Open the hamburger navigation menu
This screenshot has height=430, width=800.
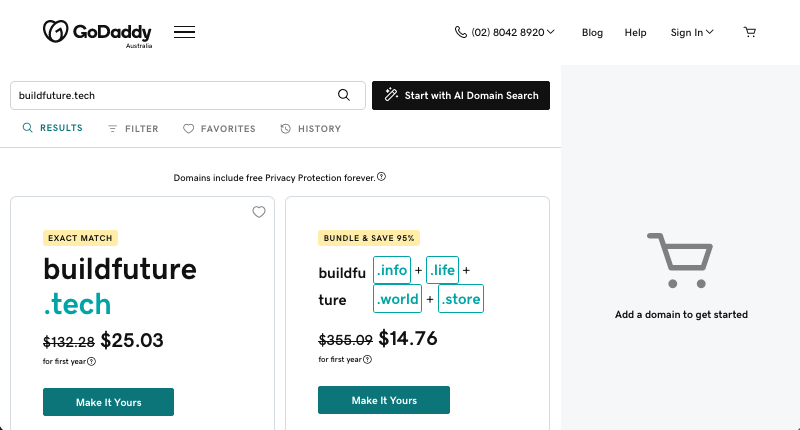click(184, 32)
